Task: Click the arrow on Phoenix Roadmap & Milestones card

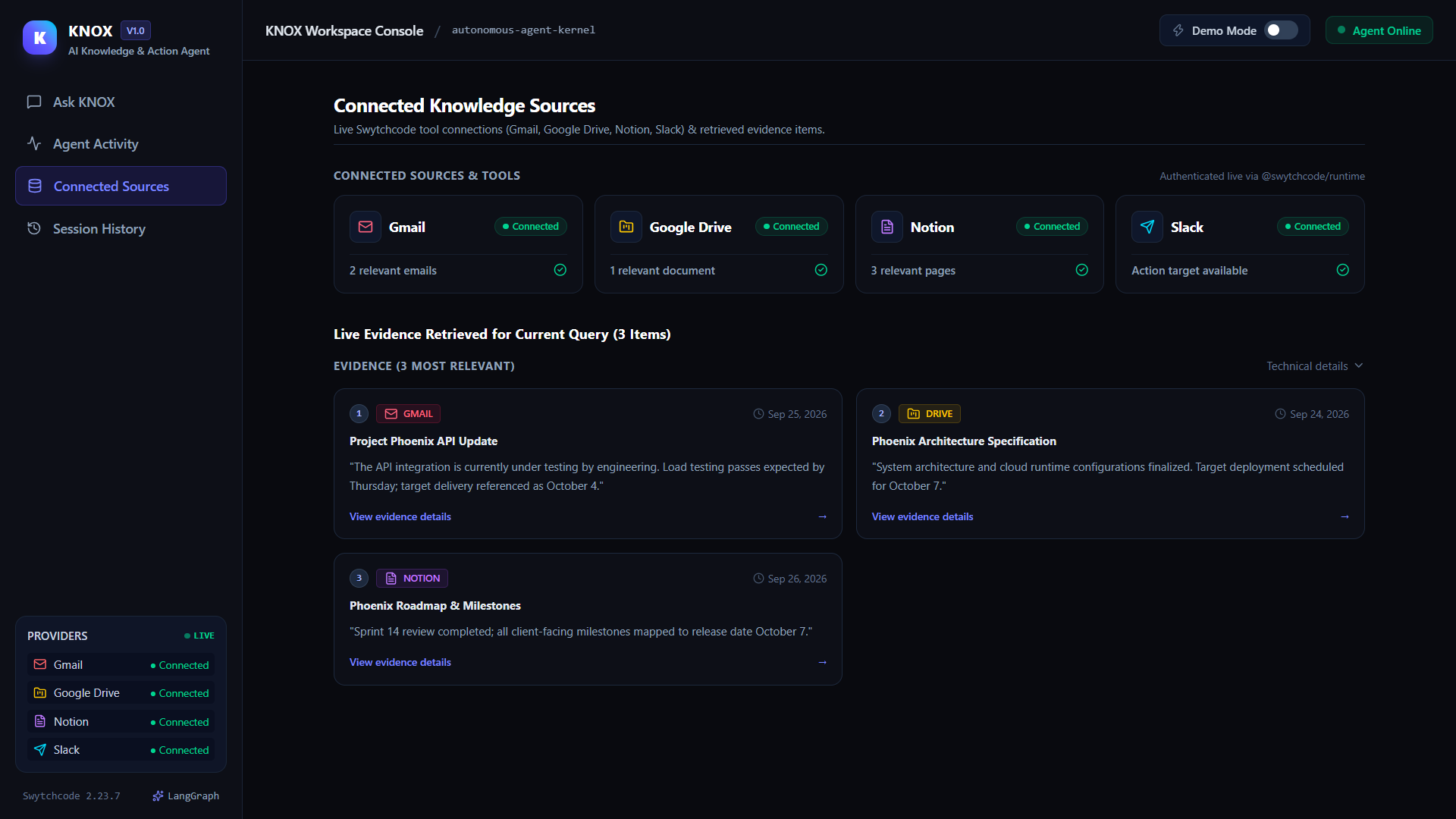Action: tap(823, 662)
